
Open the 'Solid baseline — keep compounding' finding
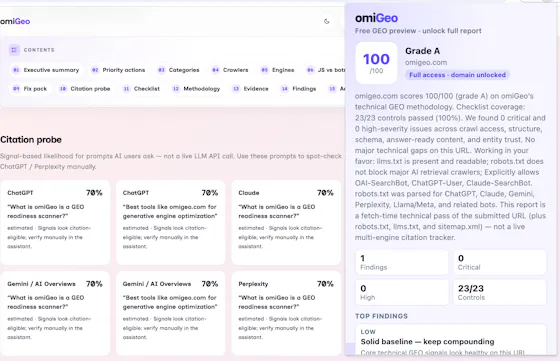click(x=451, y=340)
